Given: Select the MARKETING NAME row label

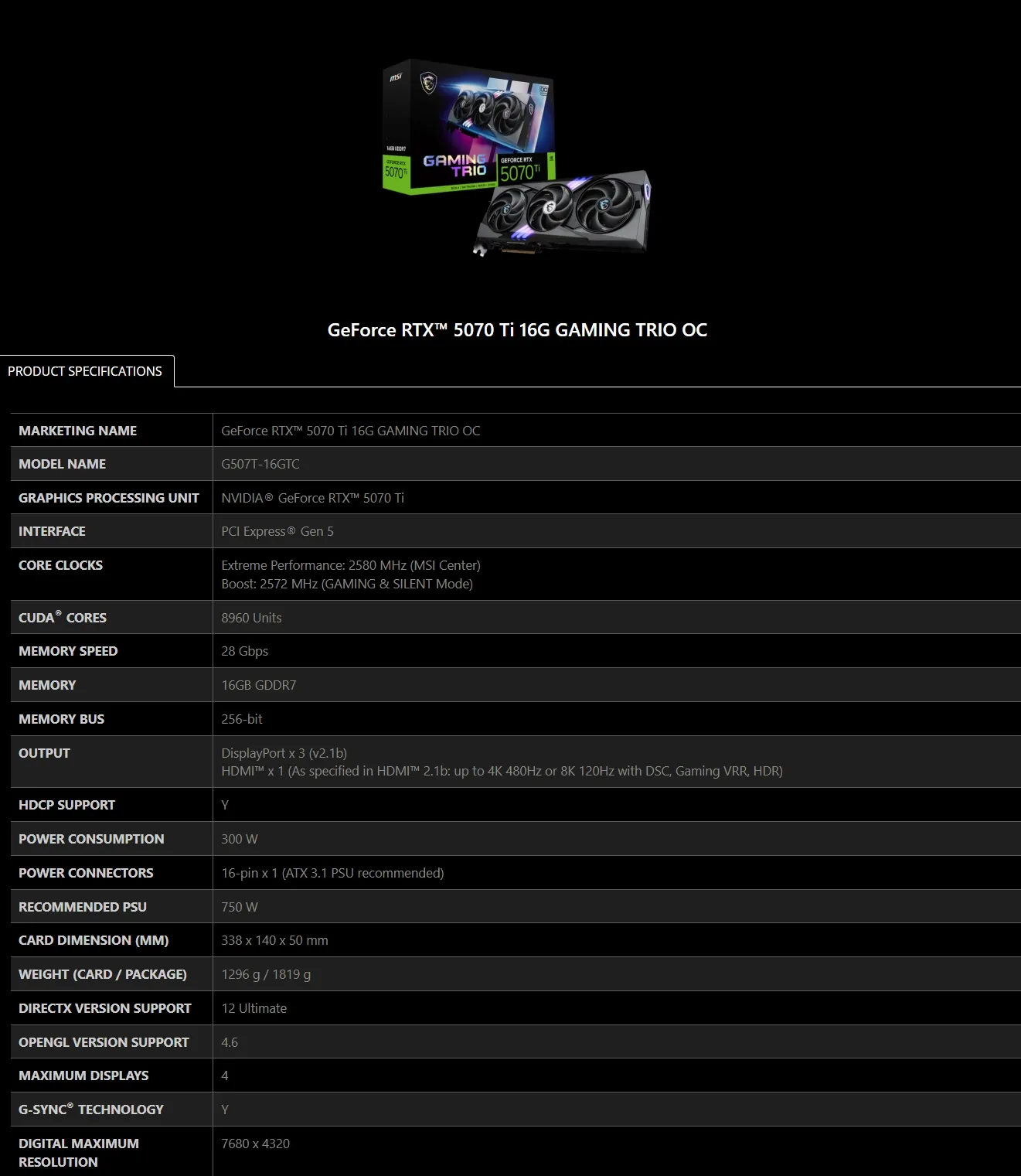Looking at the screenshot, I should [77, 431].
